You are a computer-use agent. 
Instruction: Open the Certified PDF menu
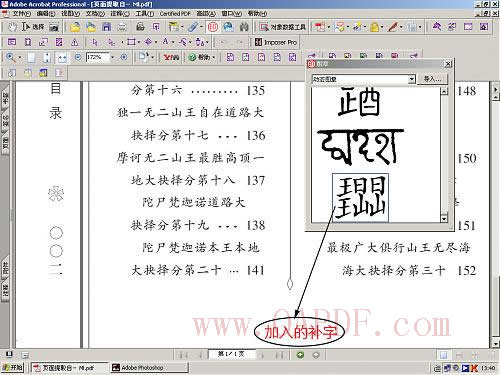[175, 14]
